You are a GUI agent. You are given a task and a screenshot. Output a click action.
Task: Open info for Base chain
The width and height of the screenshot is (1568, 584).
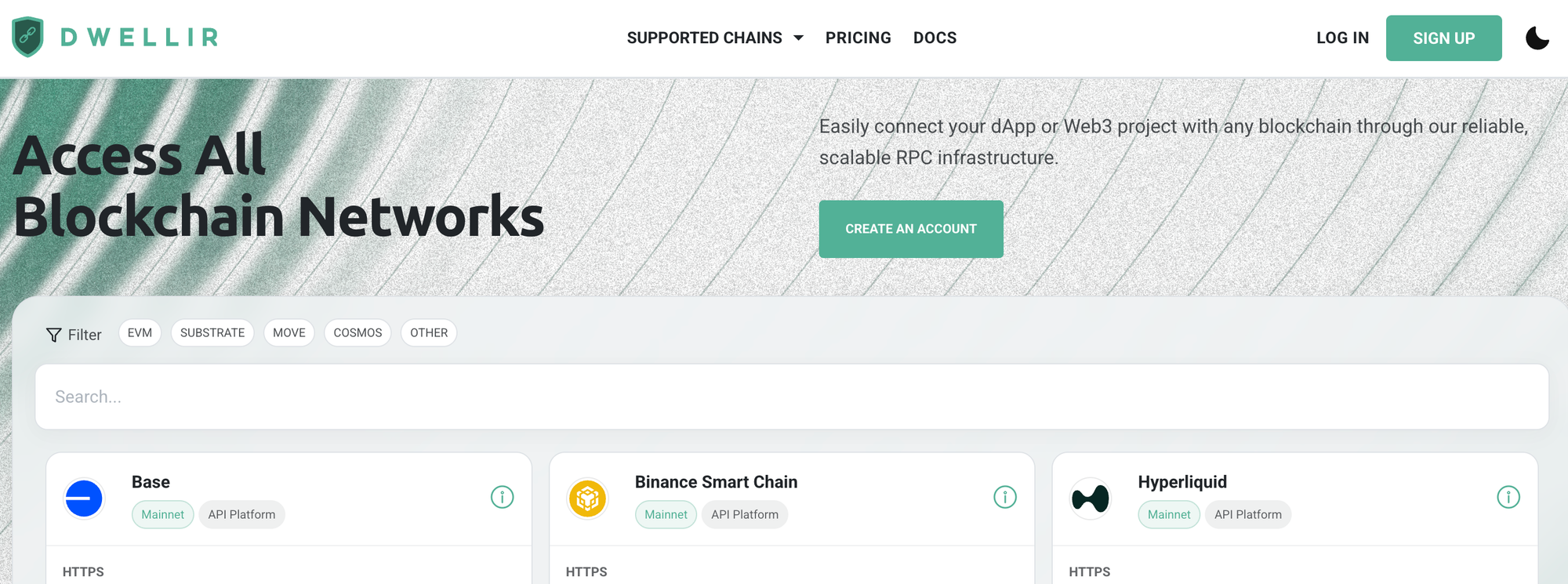502,497
